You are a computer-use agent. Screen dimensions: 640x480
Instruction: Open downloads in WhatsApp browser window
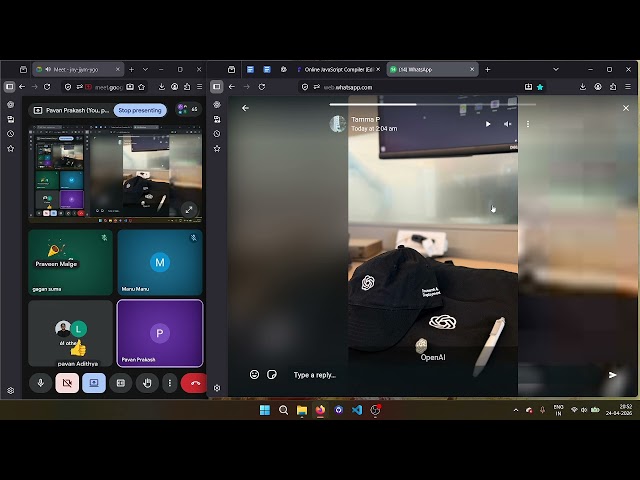click(583, 87)
